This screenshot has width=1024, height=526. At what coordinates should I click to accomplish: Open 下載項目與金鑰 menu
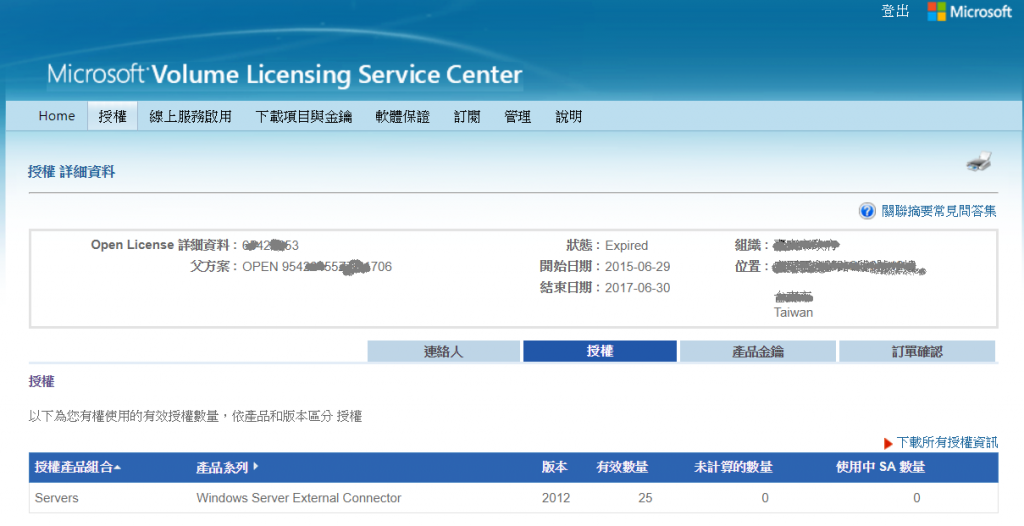[x=304, y=116]
